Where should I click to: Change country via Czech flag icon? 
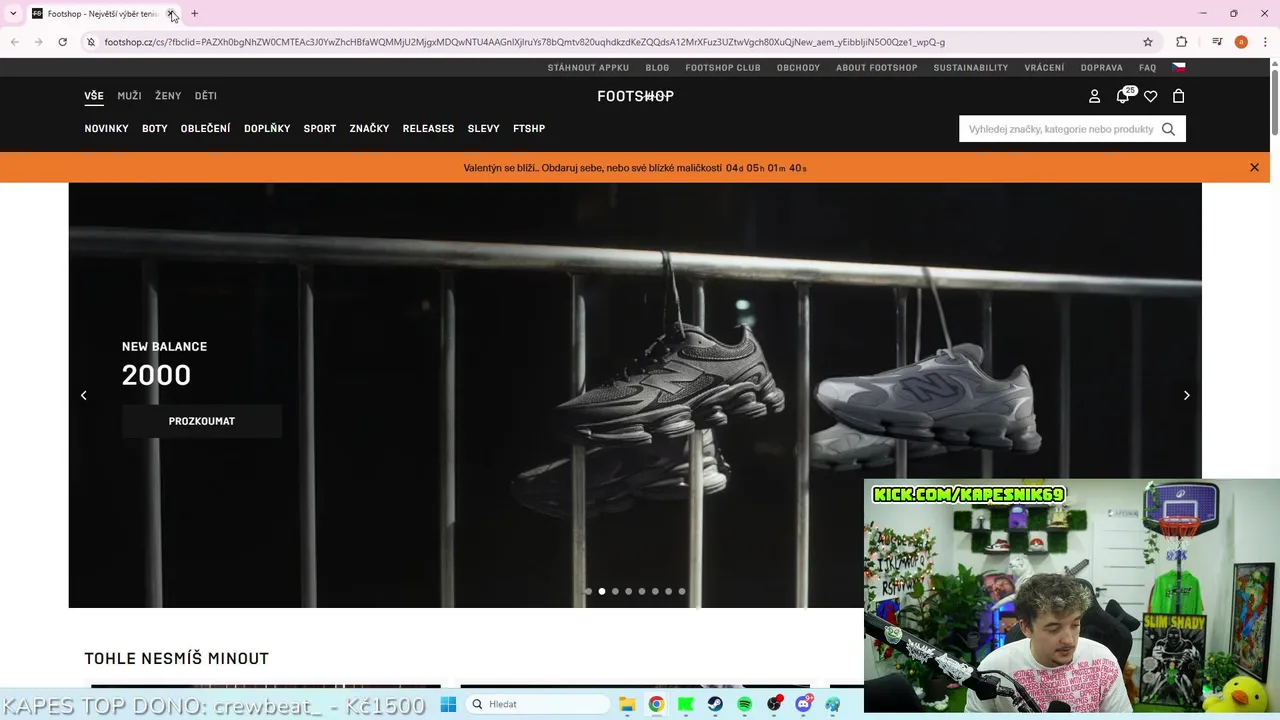click(1179, 67)
